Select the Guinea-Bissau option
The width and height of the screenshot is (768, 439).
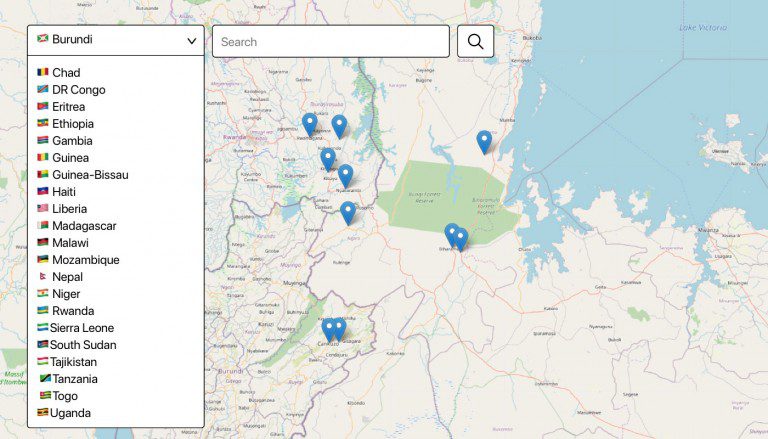(83, 175)
